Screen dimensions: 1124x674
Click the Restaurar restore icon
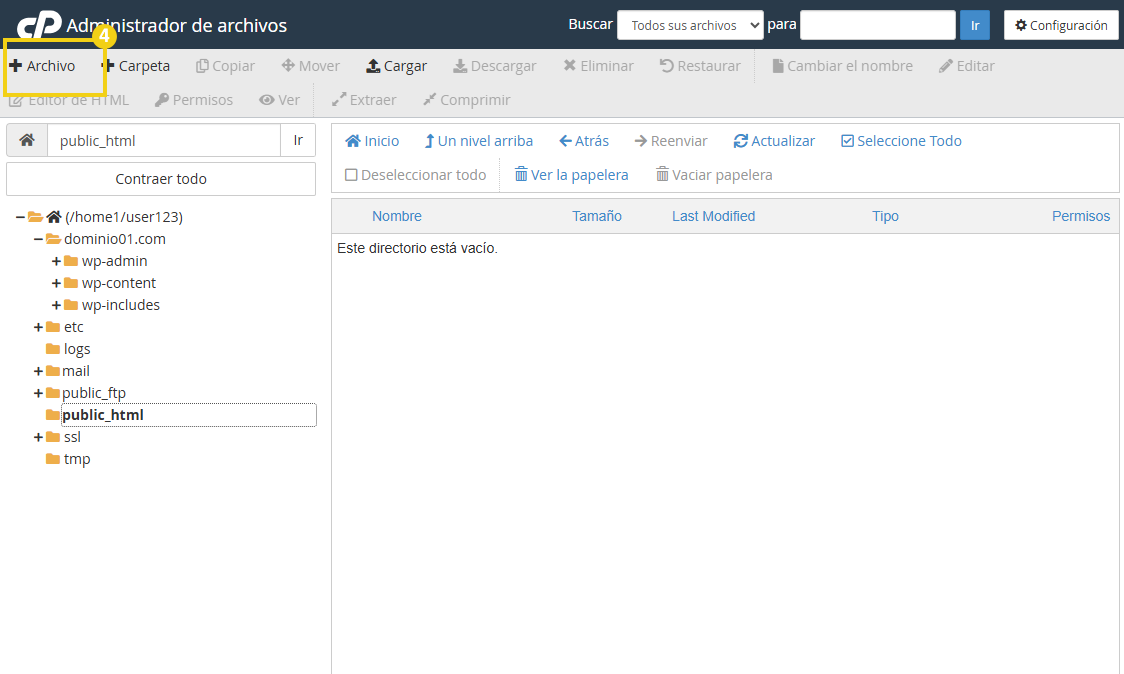point(667,66)
